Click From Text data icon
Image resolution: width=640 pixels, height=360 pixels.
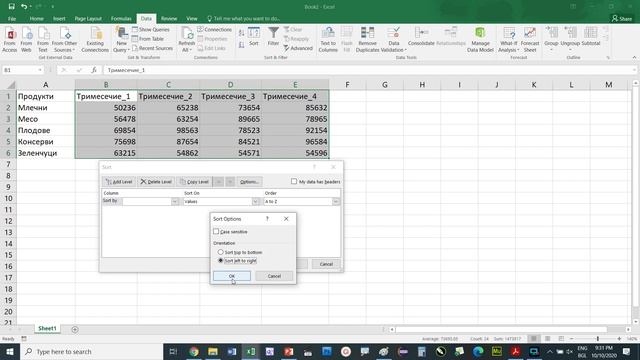(x=43, y=40)
